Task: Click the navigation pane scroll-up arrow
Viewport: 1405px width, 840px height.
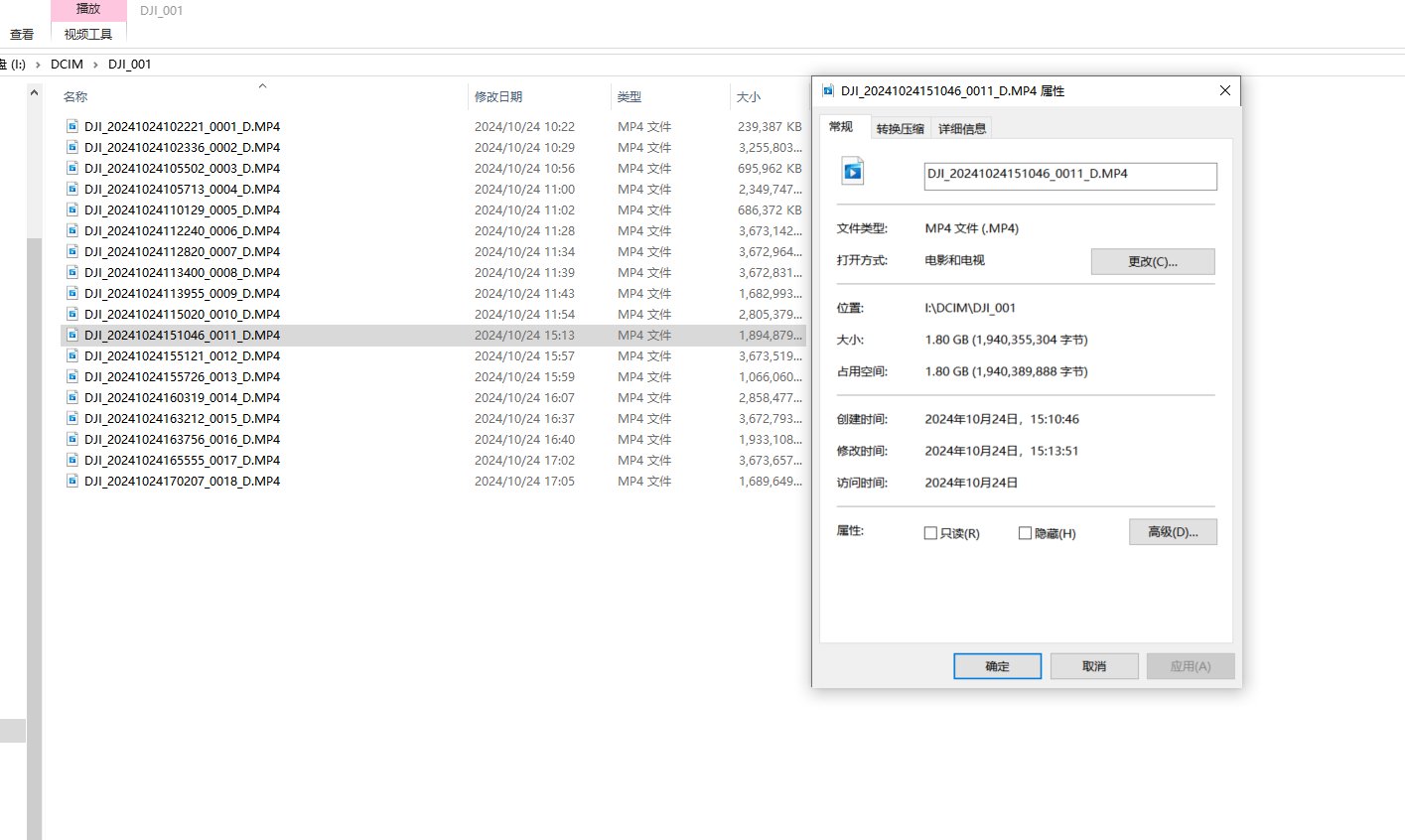Action: tap(34, 92)
